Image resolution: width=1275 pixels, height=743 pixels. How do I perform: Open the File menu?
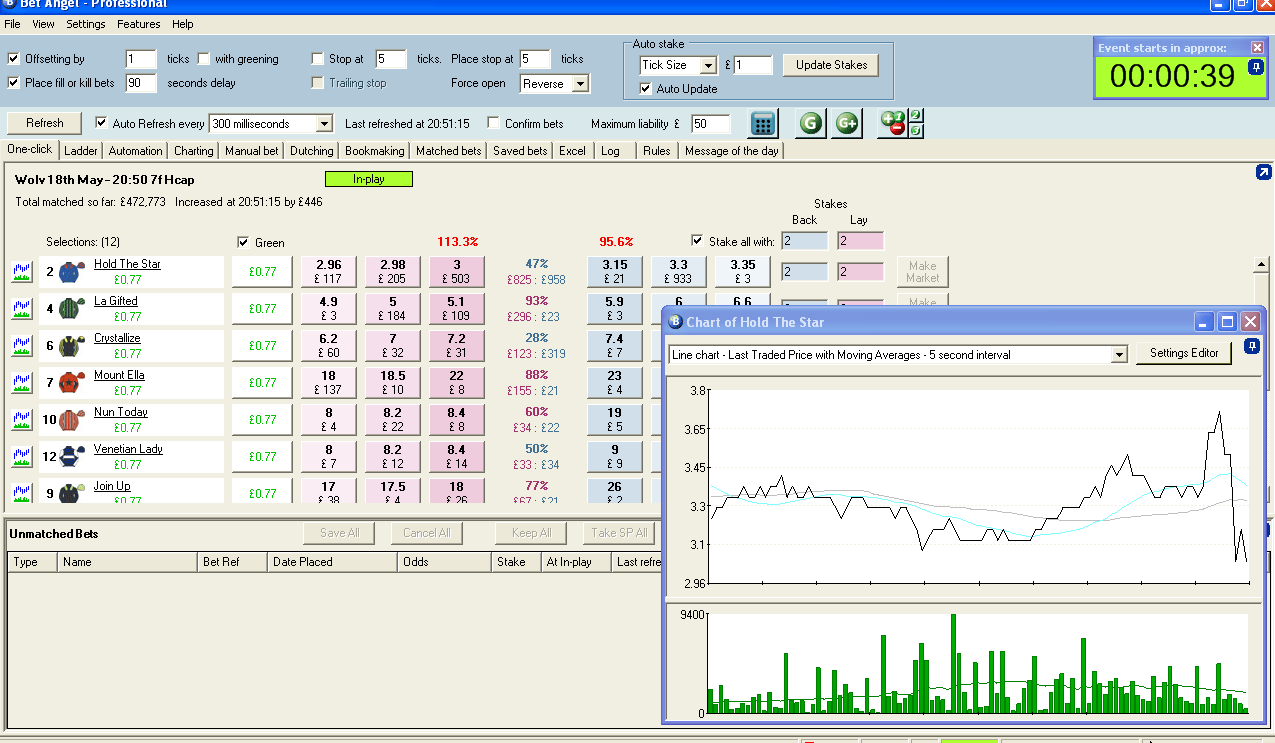[12, 24]
